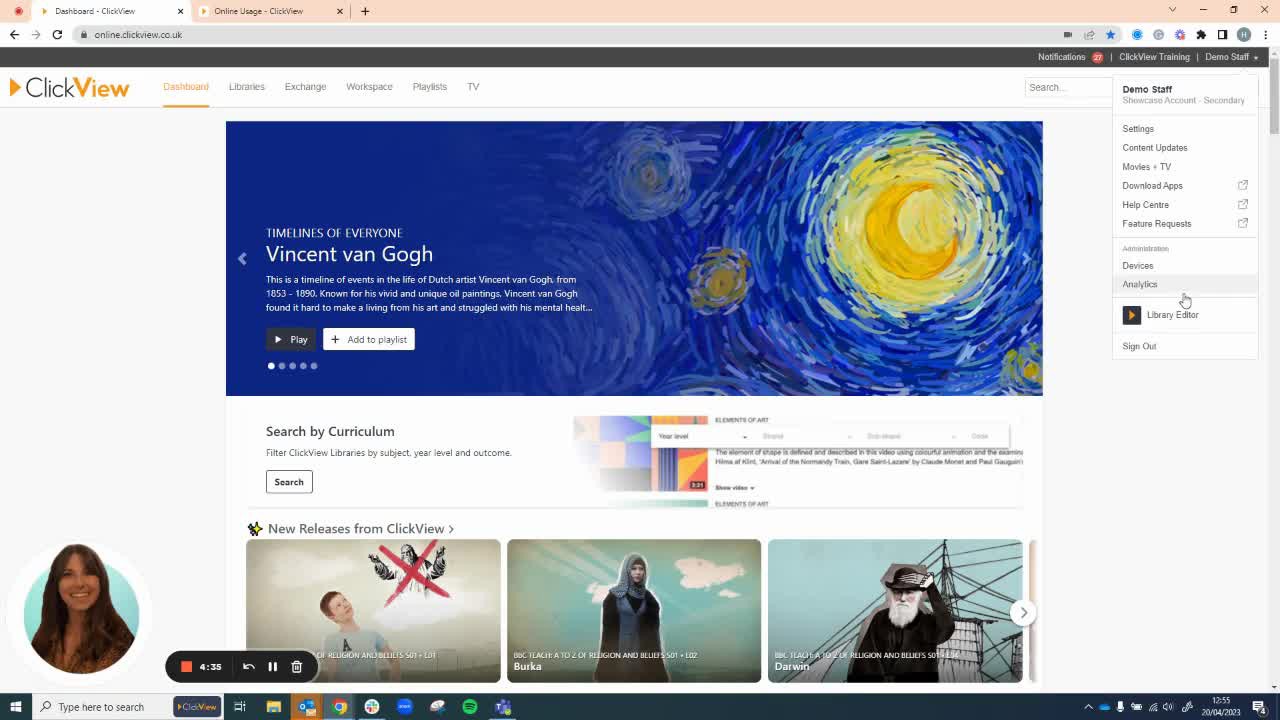Click the notifications count badge
1280x720 pixels.
tap(1097, 57)
